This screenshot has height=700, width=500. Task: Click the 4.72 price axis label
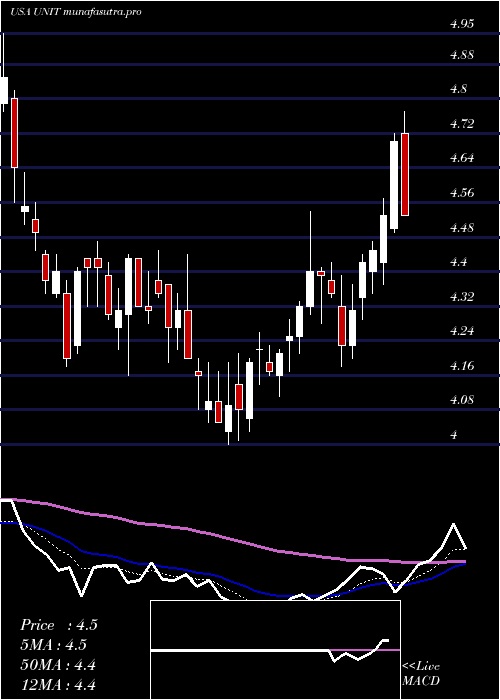tap(462, 124)
